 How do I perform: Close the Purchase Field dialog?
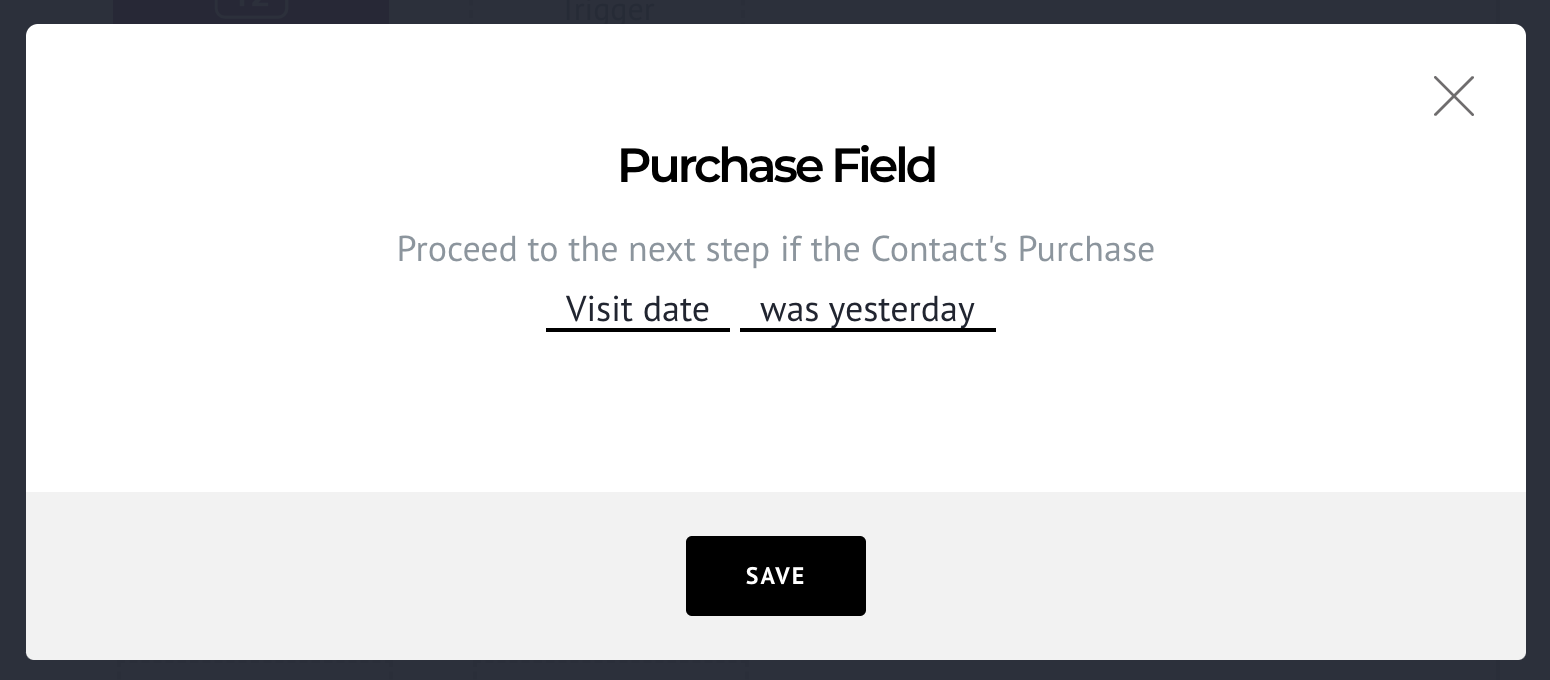point(1453,96)
